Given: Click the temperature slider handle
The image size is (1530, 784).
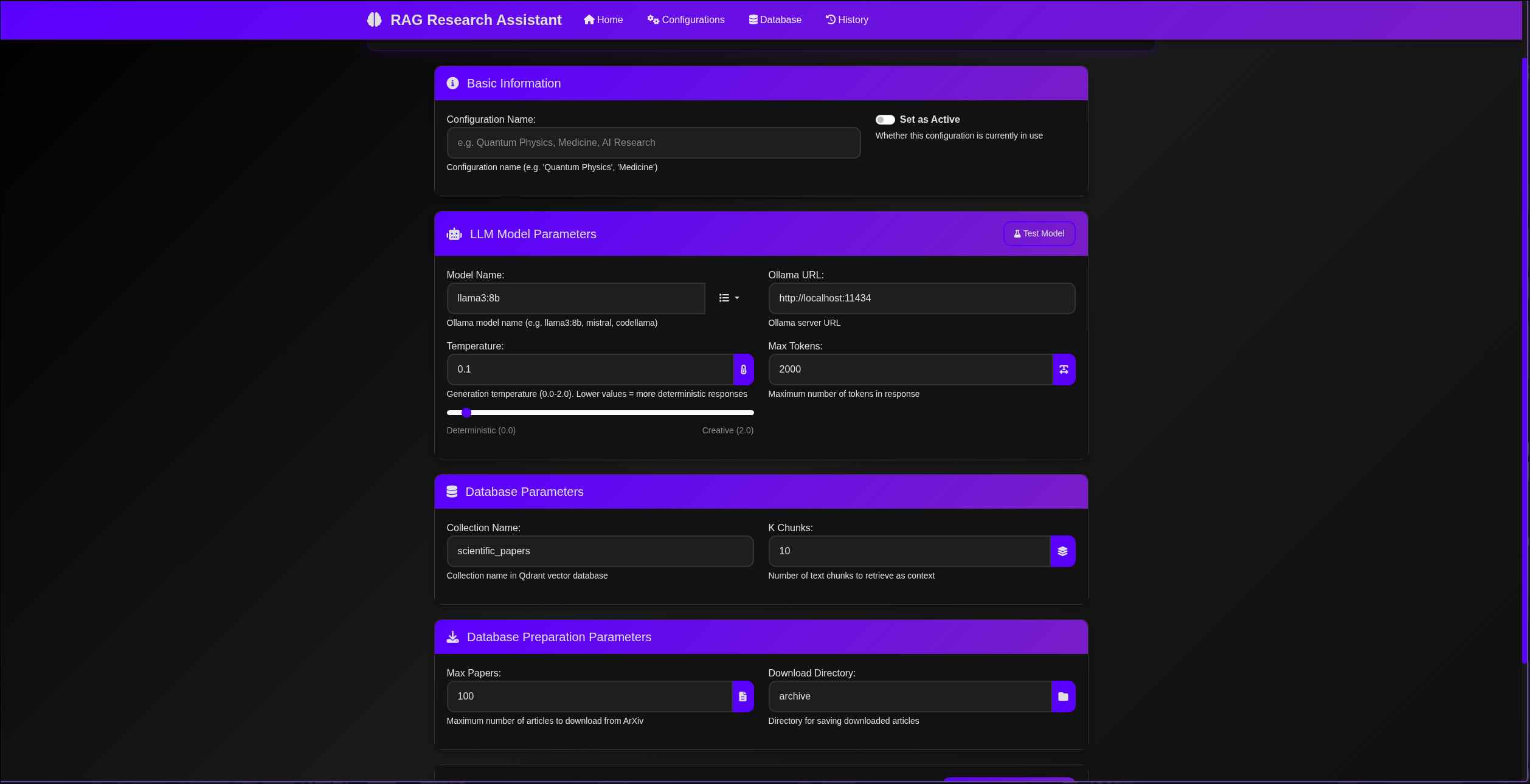Looking at the screenshot, I should click(466, 413).
